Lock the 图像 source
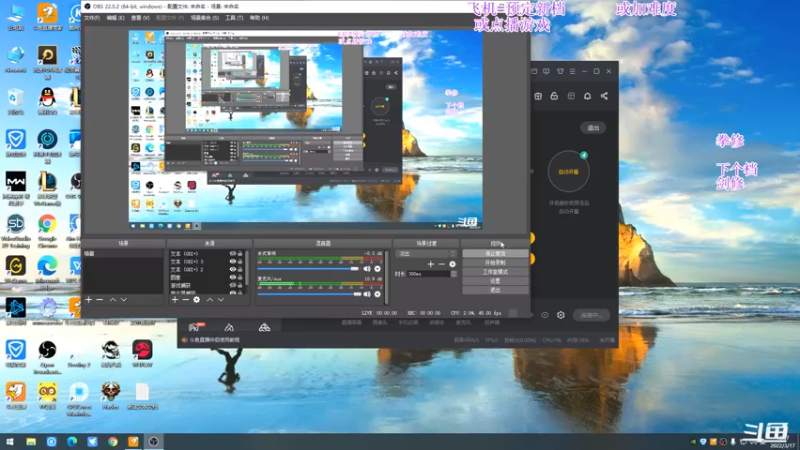Screen dimensions: 800x450 pos(240,278)
